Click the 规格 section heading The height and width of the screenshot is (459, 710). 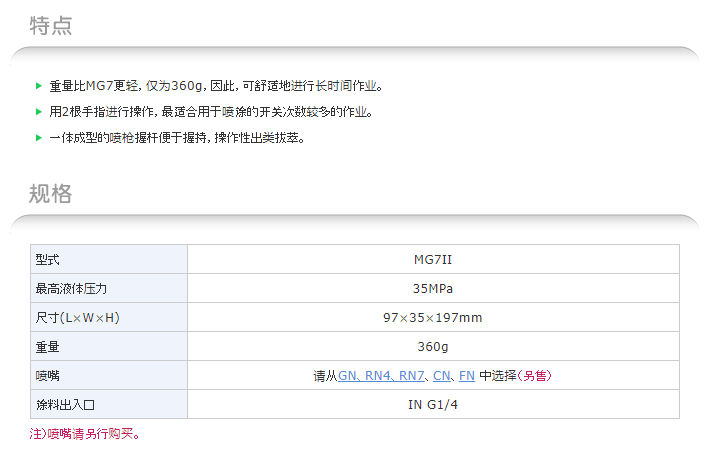[51, 194]
